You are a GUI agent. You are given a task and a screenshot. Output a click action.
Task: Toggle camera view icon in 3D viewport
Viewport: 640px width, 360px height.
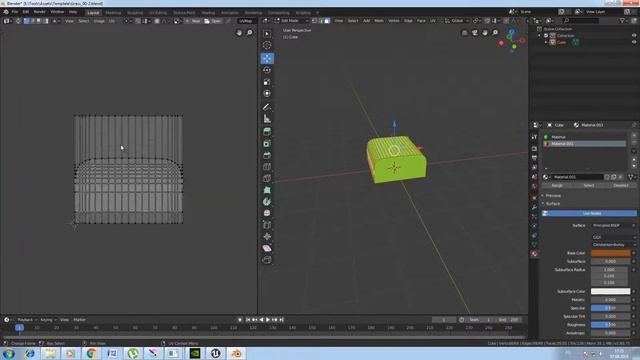click(475, 33)
